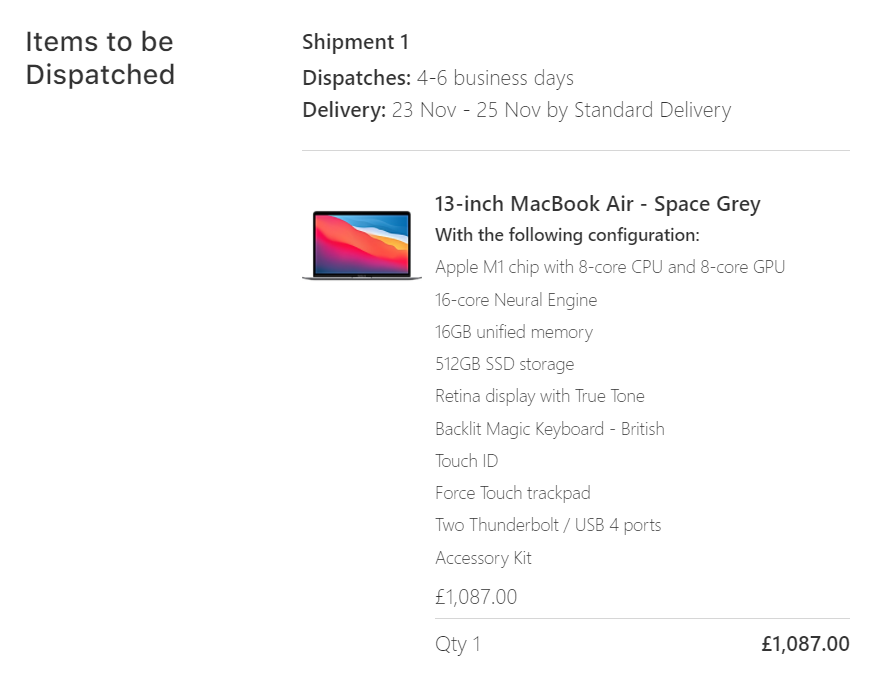Click the Dispatches 4-6 business days line
This screenshot has height=695, width=874.
click(438, 77)
